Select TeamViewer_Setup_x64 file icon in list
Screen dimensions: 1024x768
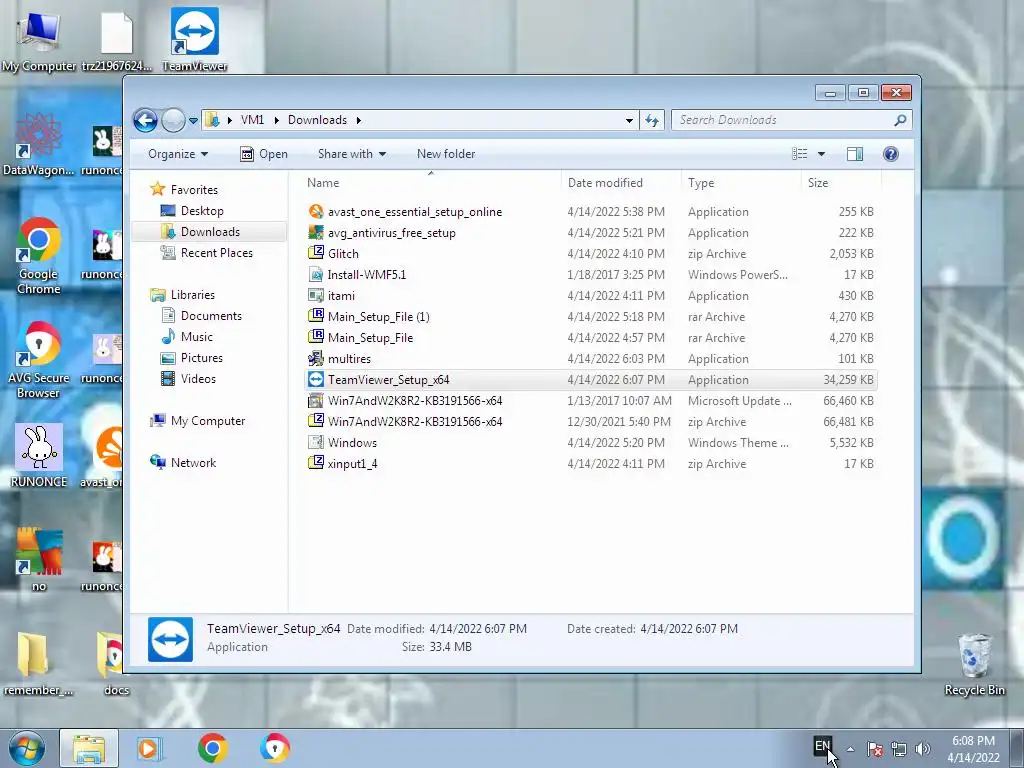(x=316, y=379)
